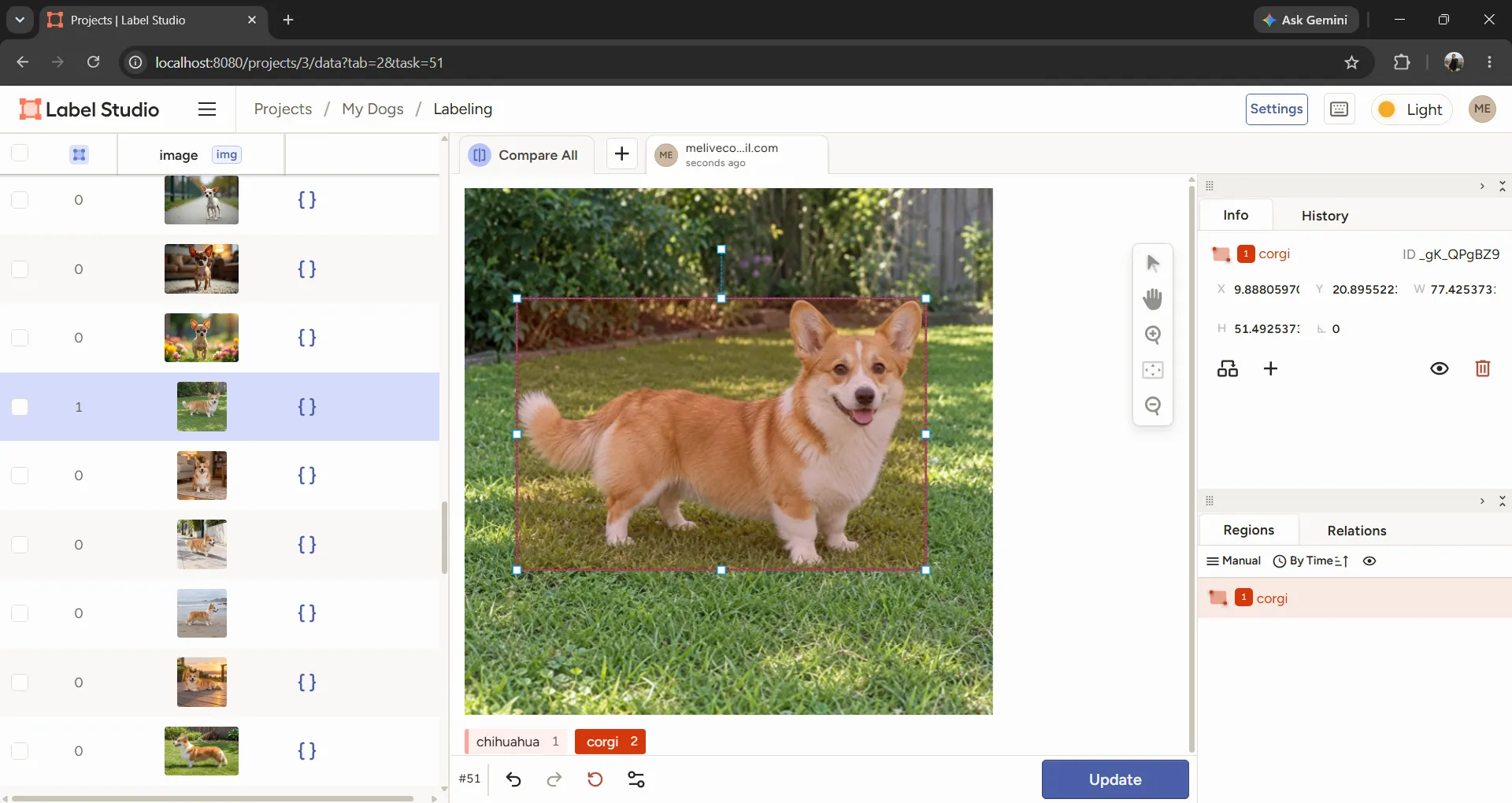Click the zoom in magnifier tool

pyautogui.click(x=1153, y=335)
